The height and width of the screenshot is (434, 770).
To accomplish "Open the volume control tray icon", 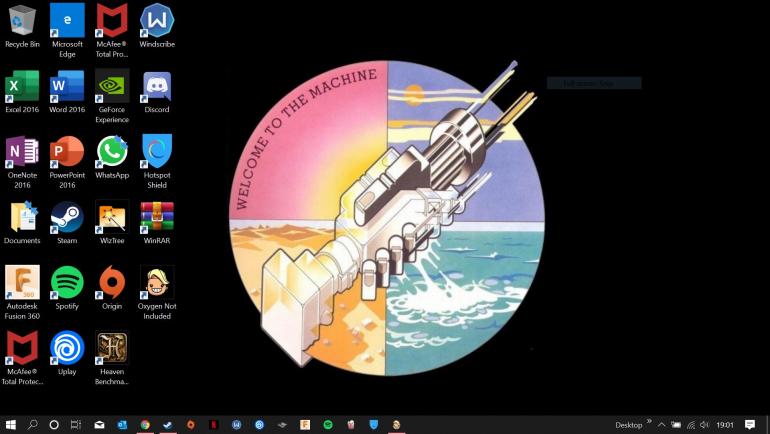I will tap(705, 425).
